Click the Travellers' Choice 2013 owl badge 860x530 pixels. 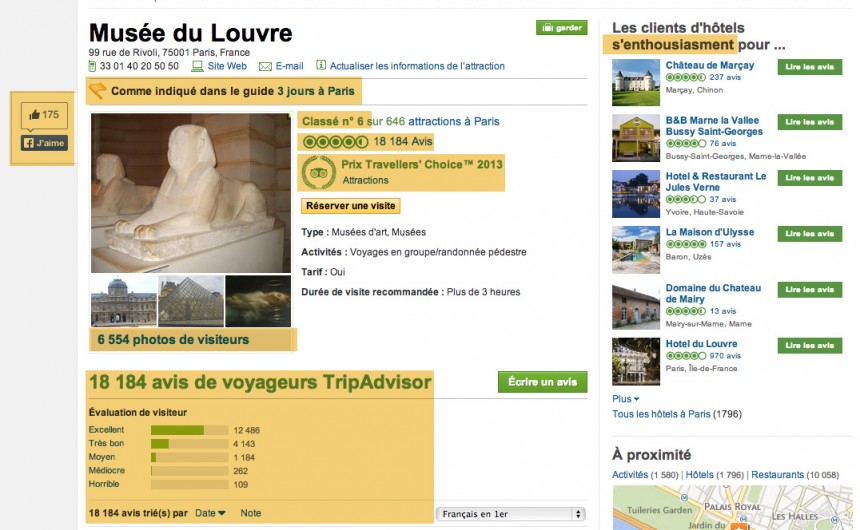tap(319, 172)
